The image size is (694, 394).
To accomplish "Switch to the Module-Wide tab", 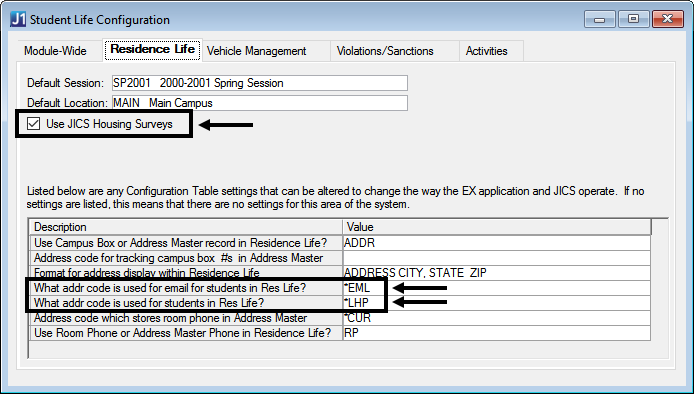I will tap(55, 51).
